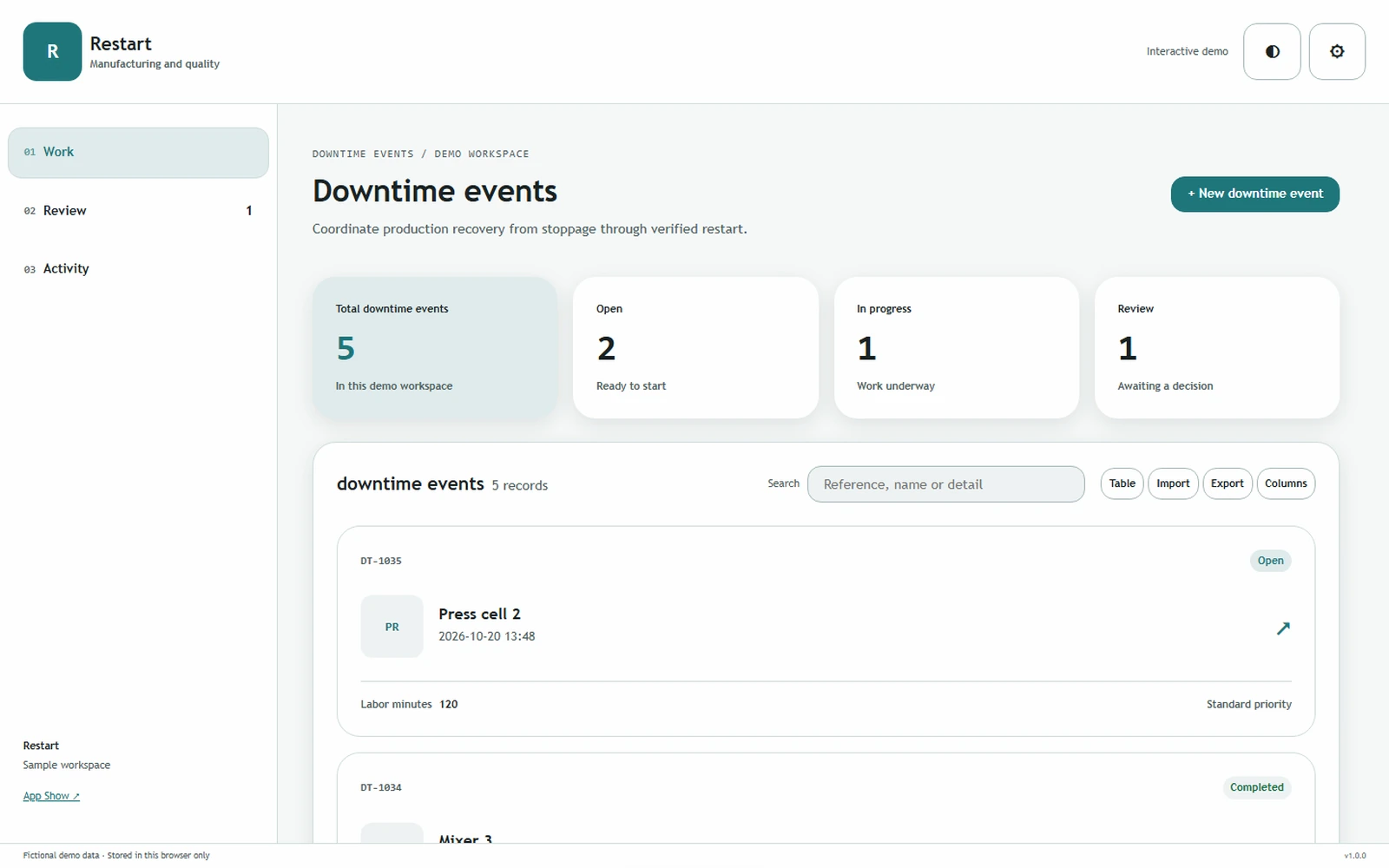
Task: Open Press cell 2 arrow icon
Action: pos(1283,628)
